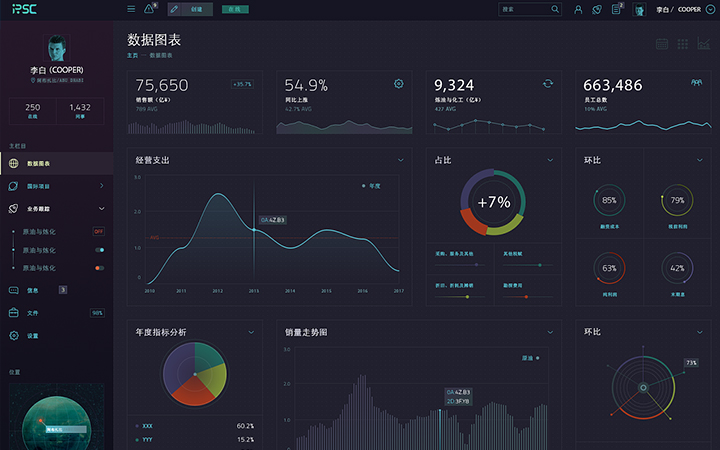Click the +35.7% badge on the 75,650 card
Screen dimensions: 720x450
pos(242,84)
